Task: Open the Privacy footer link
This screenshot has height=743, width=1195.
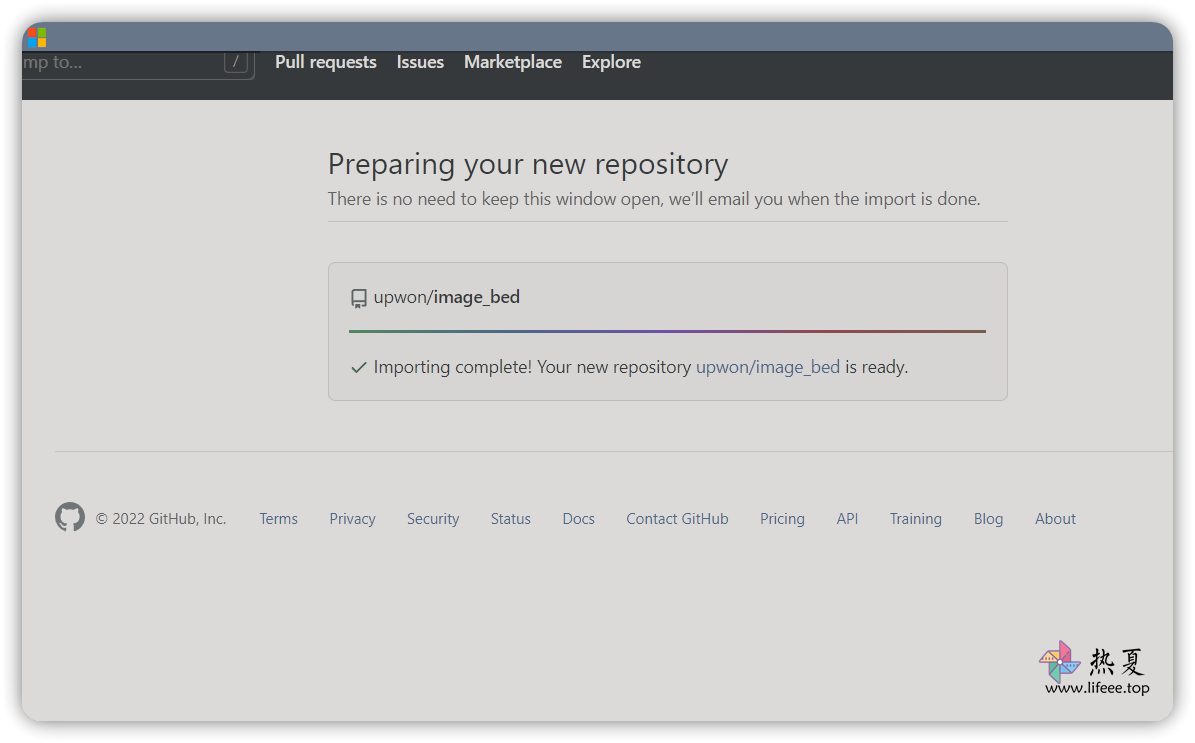Action: [x=352, y=518]
